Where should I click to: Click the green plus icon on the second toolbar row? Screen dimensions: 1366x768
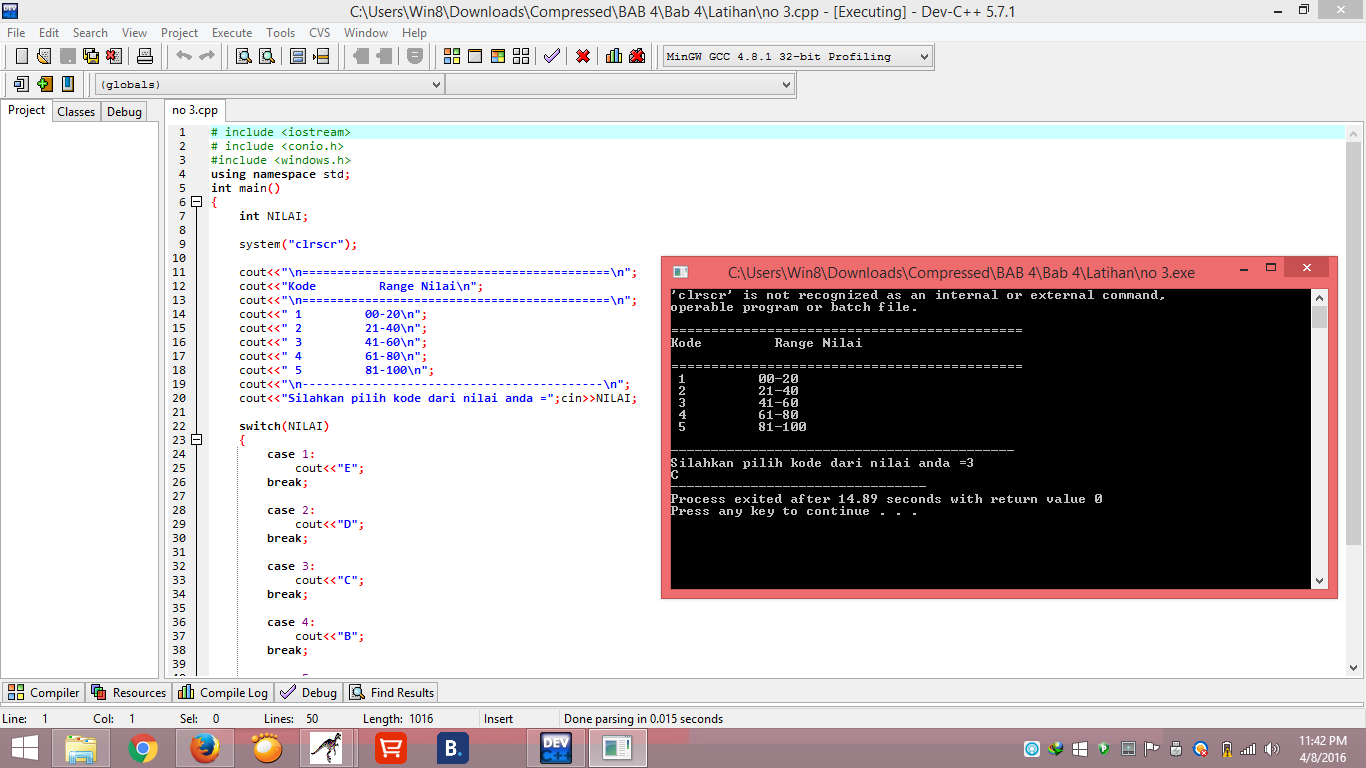pos(44,85)
